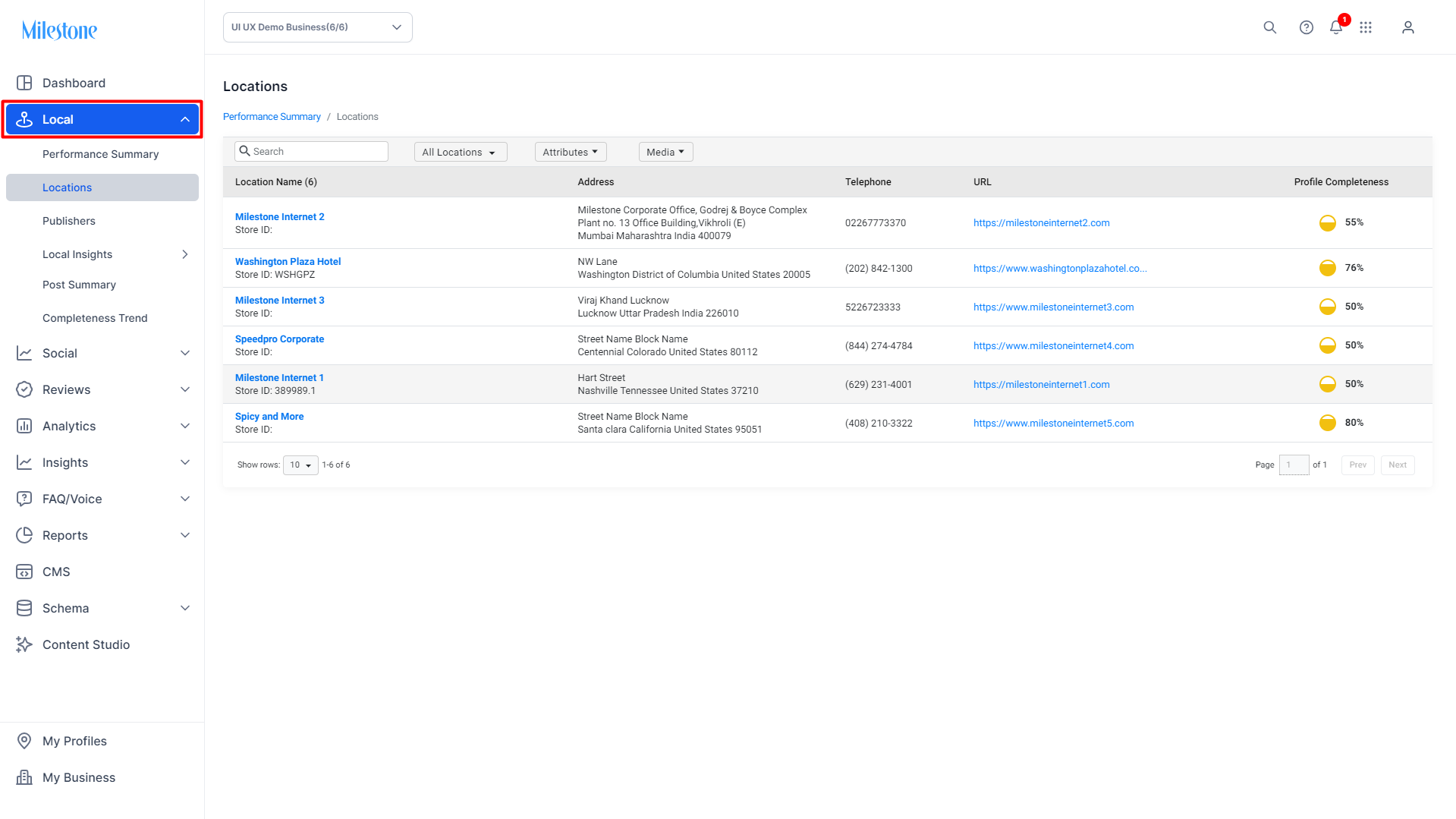The width and height of the screenshot is (1456, 819).
Task: Click the Location Name column header
Action: 276,182
